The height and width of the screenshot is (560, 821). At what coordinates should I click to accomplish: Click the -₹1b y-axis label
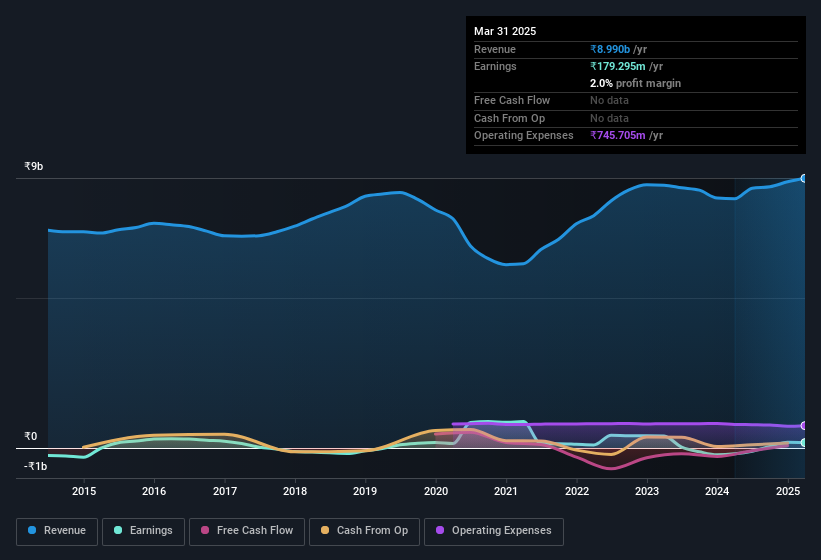tap(35, 466)
